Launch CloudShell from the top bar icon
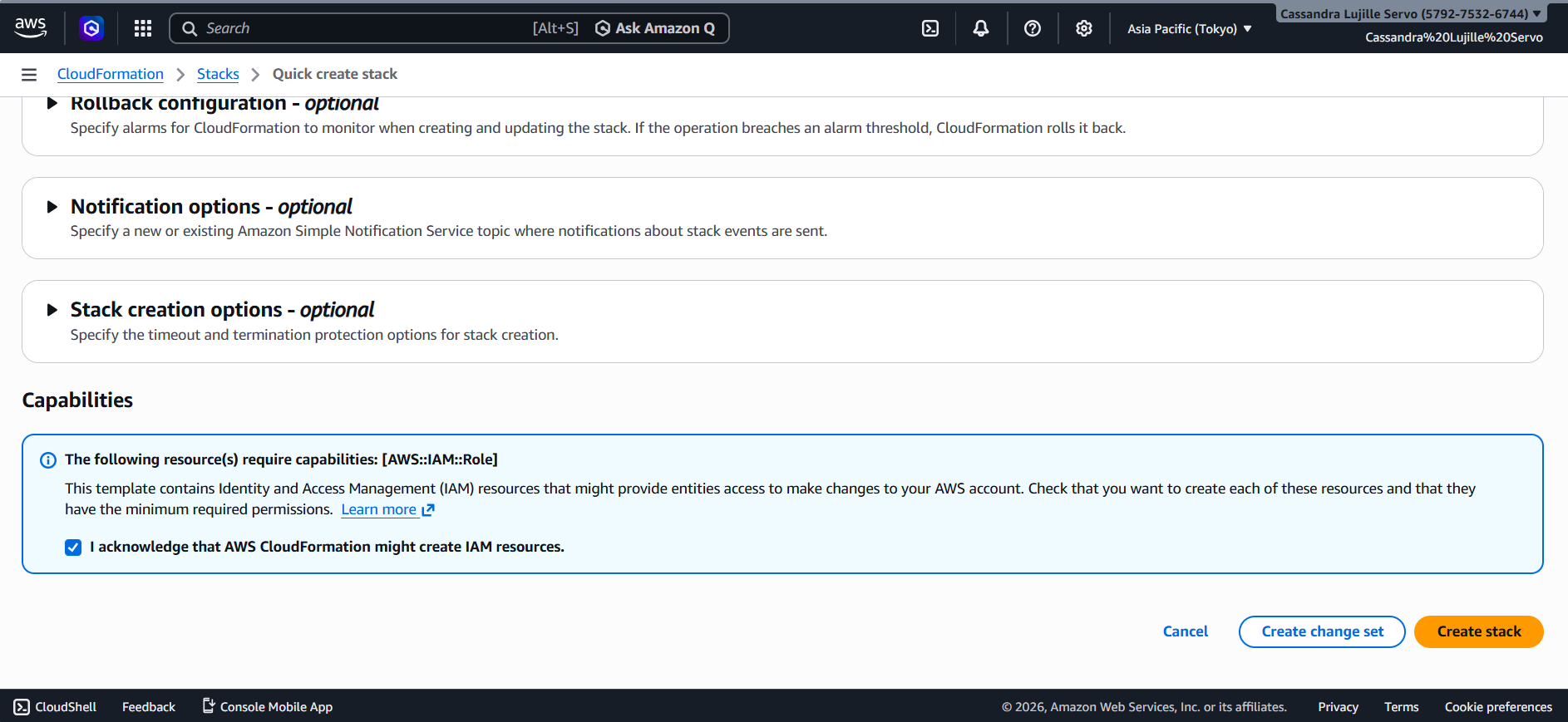 (x=930, y=28)
